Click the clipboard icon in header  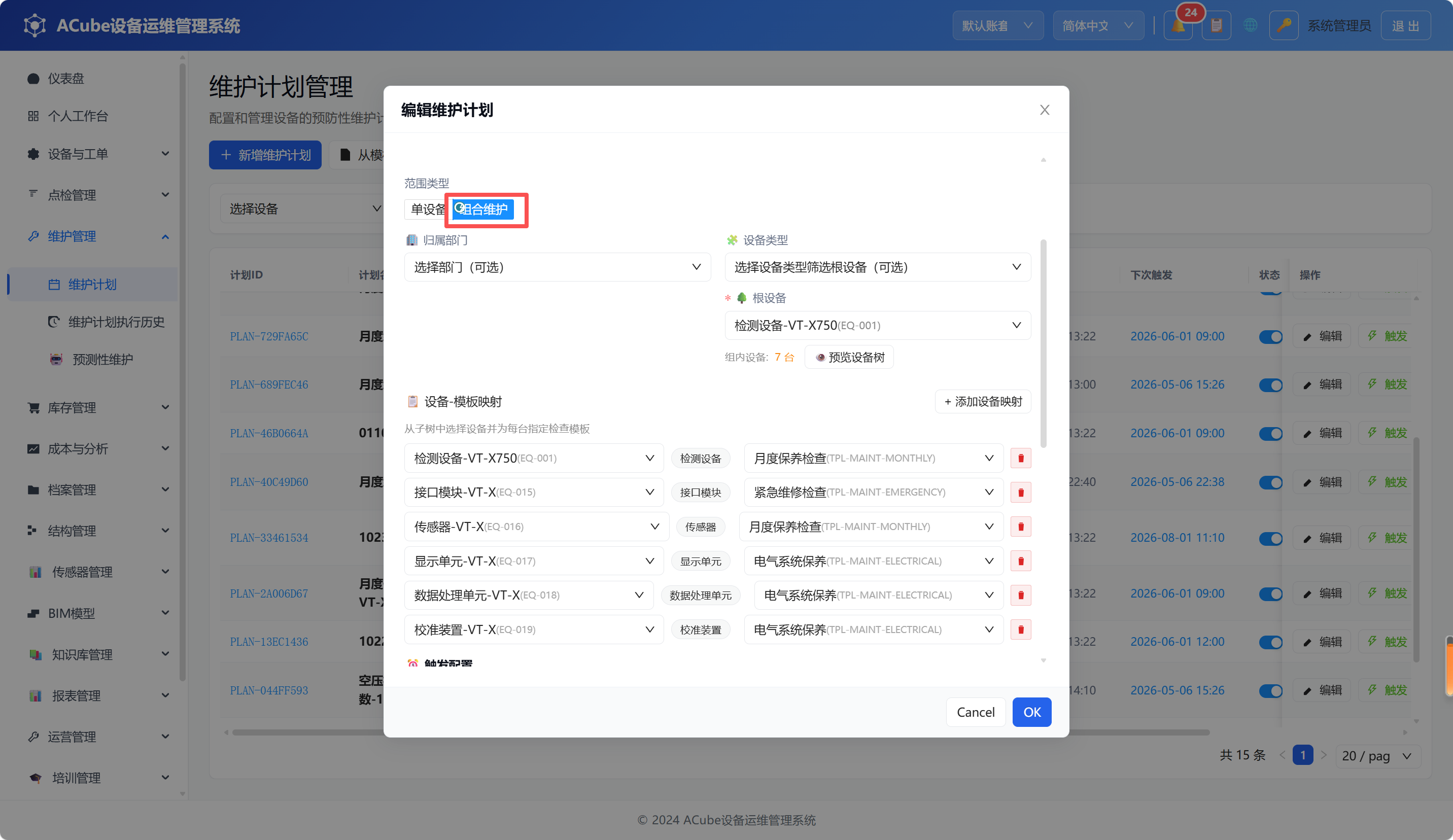point(1216,25)
